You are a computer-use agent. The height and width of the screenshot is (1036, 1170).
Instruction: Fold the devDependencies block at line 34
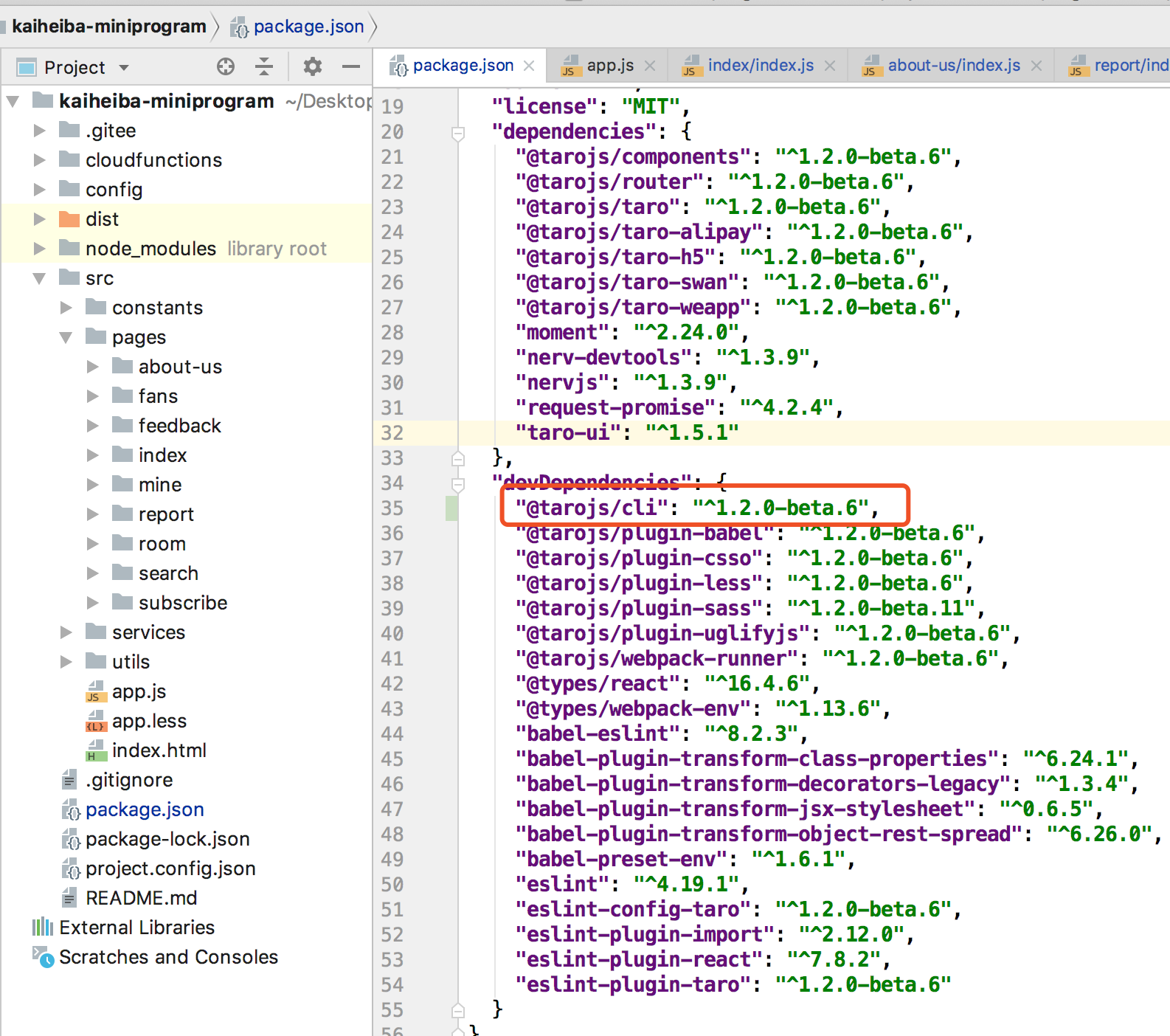pyautogui.click(x=458, y=484)
